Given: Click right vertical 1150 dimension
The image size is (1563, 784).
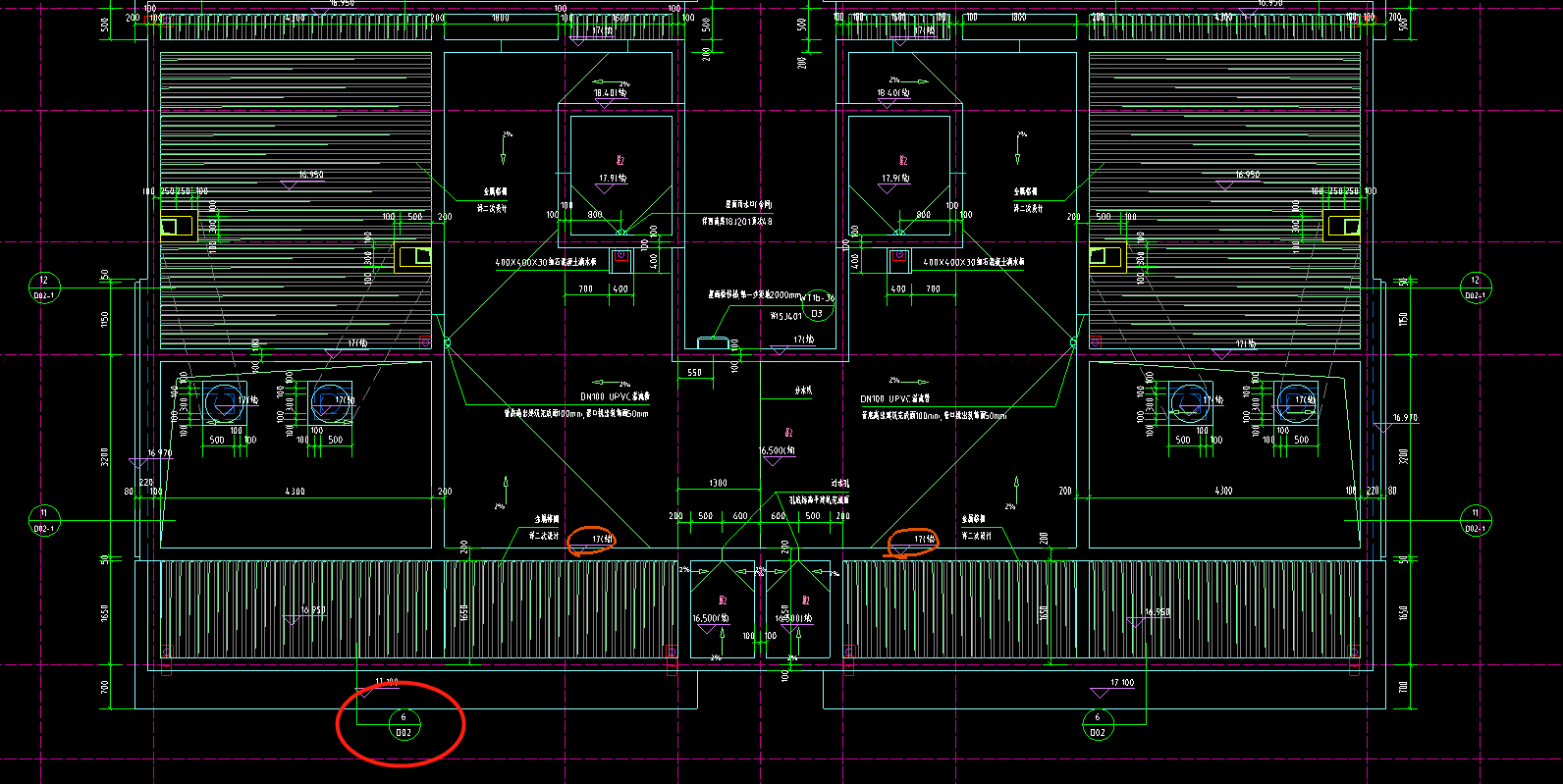Looking at the screenshot, I should 1404,319.
